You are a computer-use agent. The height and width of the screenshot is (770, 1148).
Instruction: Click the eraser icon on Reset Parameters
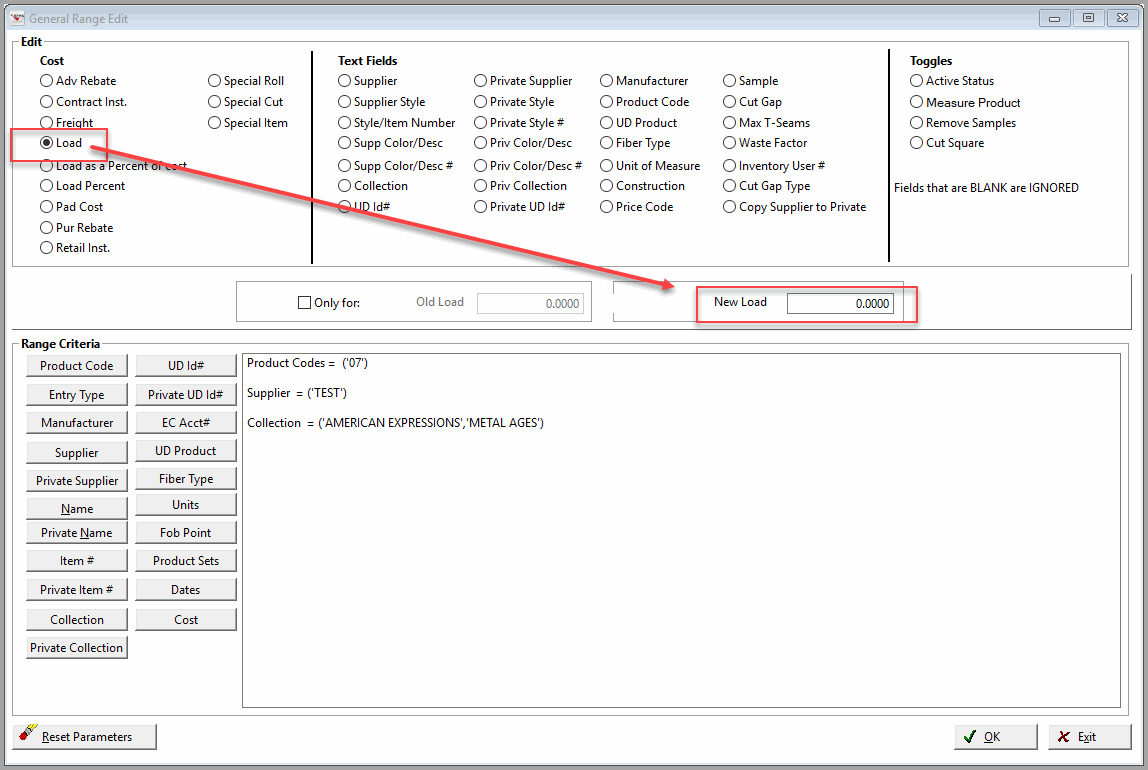pyautogui.click(x=28, y=732)
